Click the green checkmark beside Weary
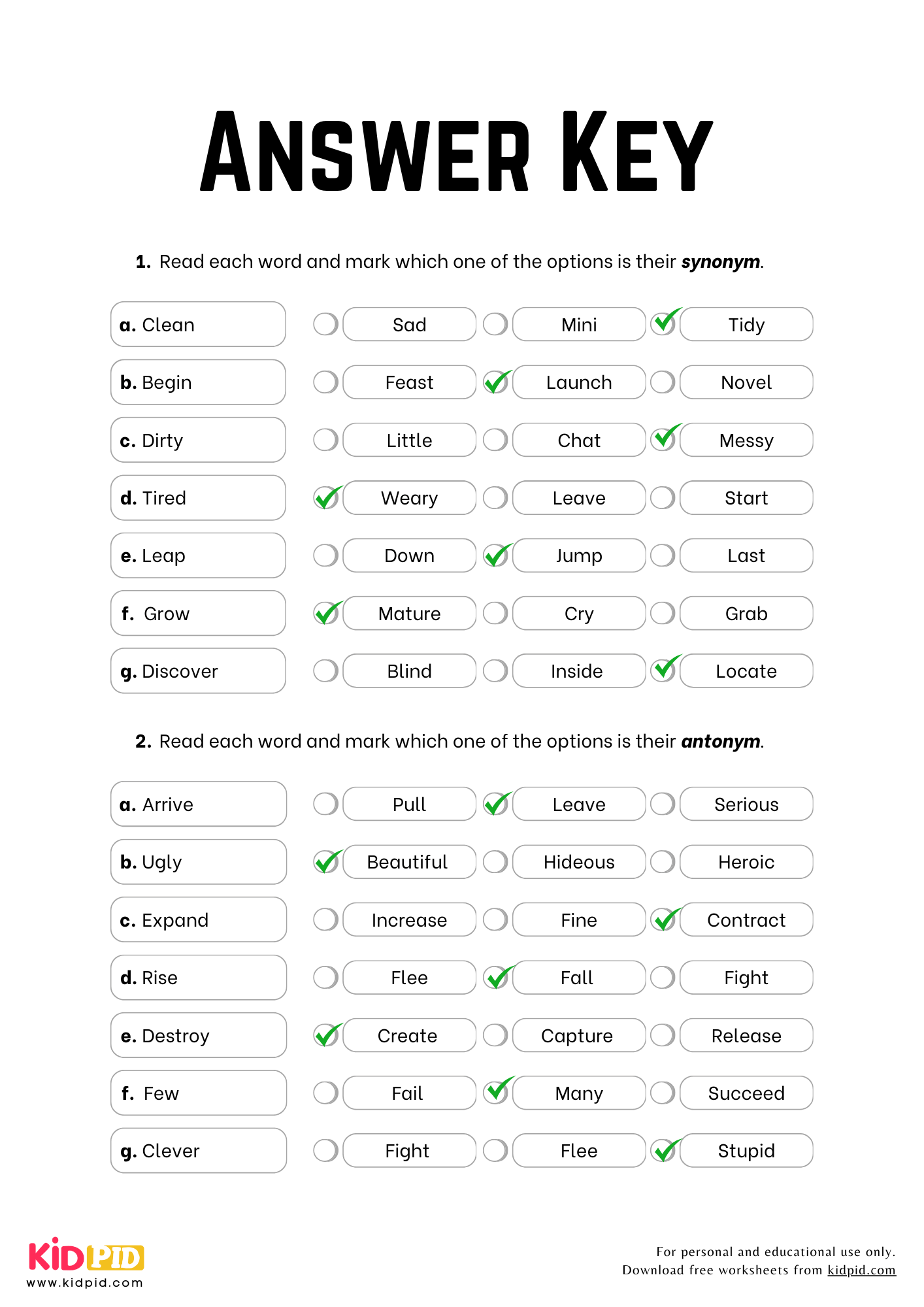924x1307 pixels. coord(327,497)
